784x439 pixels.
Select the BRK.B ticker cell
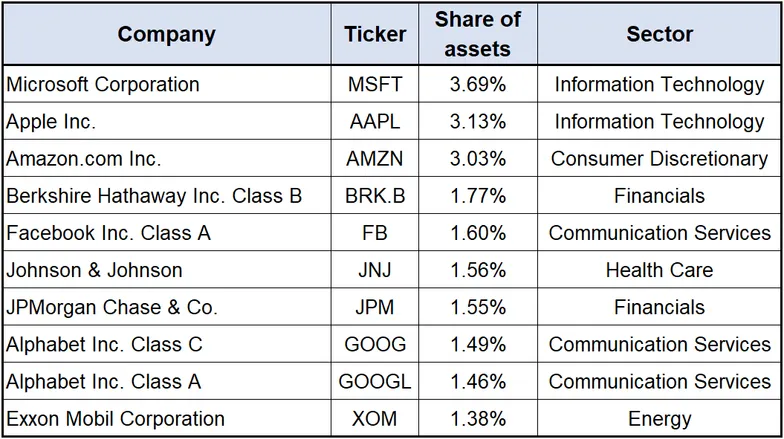coord(375,196)
